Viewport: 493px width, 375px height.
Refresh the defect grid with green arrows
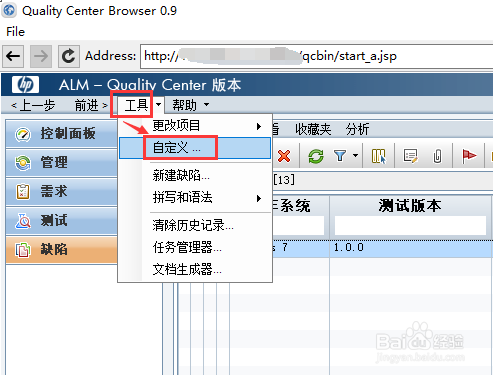[316, 156]
